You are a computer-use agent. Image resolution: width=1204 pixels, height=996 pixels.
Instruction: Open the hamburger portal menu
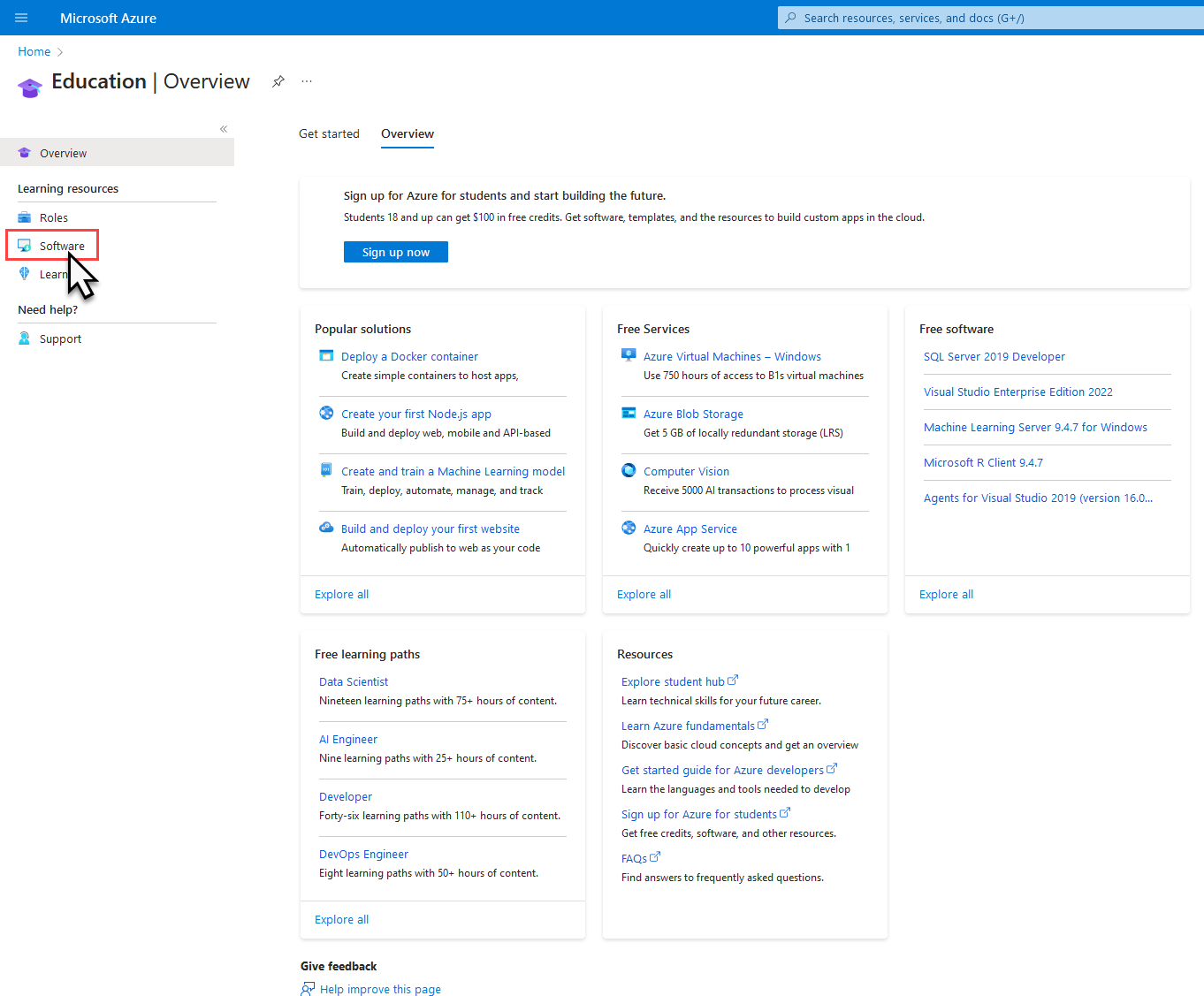(21, 18)
